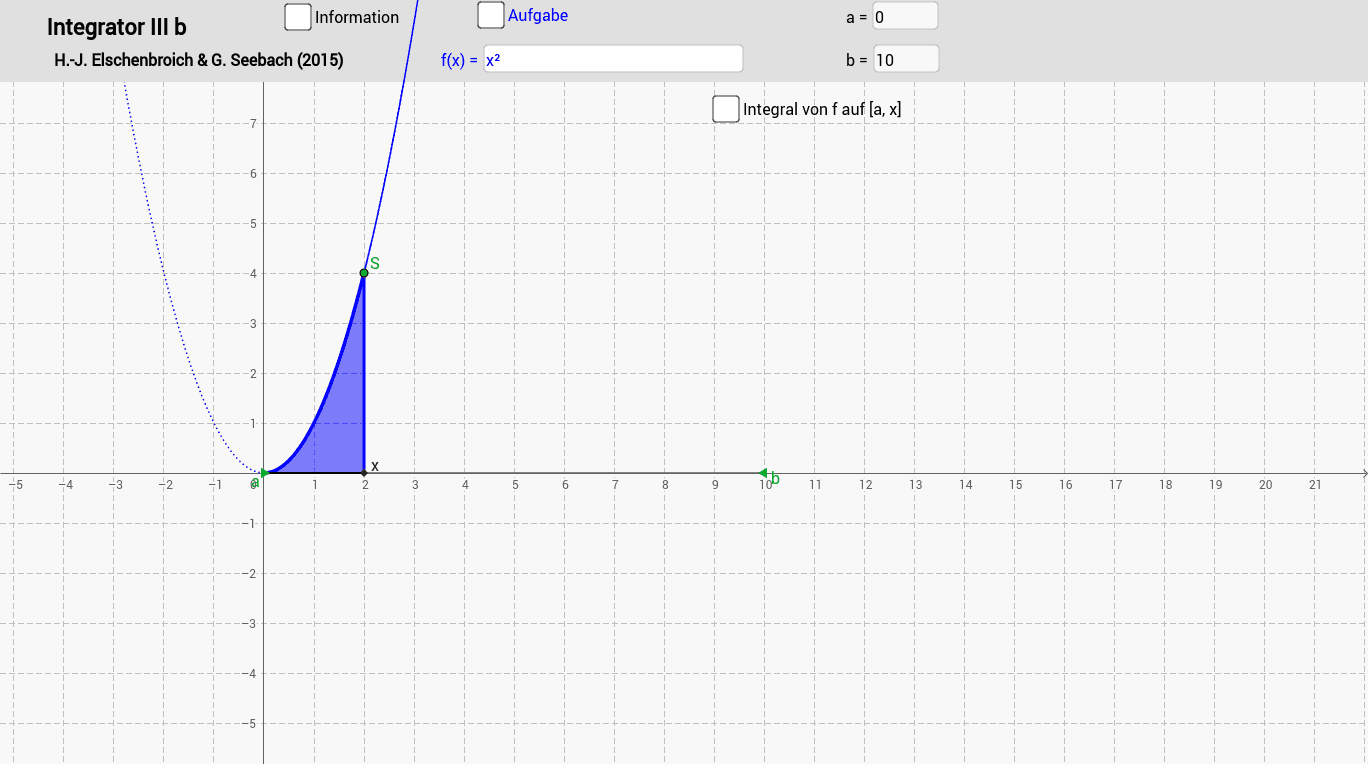Click the 'b =' input box
1370x766 pixels.
[906, 59]
